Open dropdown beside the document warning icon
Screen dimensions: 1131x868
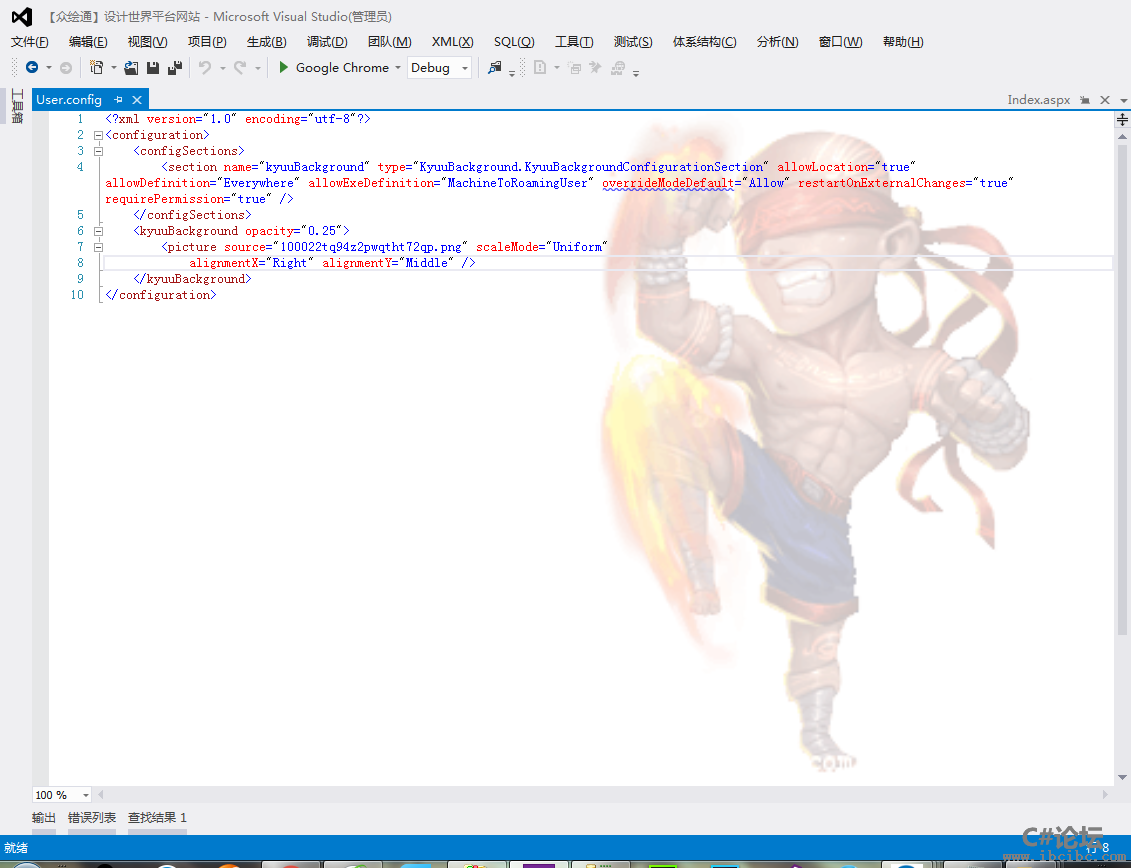(x=557, y=68)
